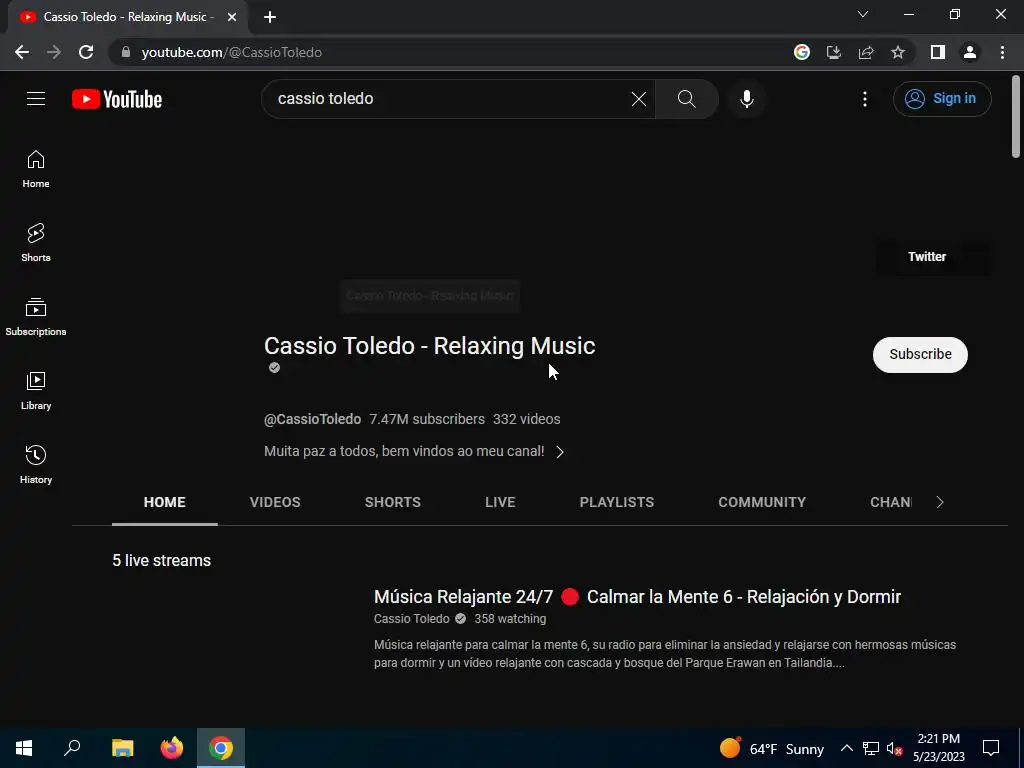Open the Windows notification center
This screenshot has height=768, width=1024.
pos(991,748)
